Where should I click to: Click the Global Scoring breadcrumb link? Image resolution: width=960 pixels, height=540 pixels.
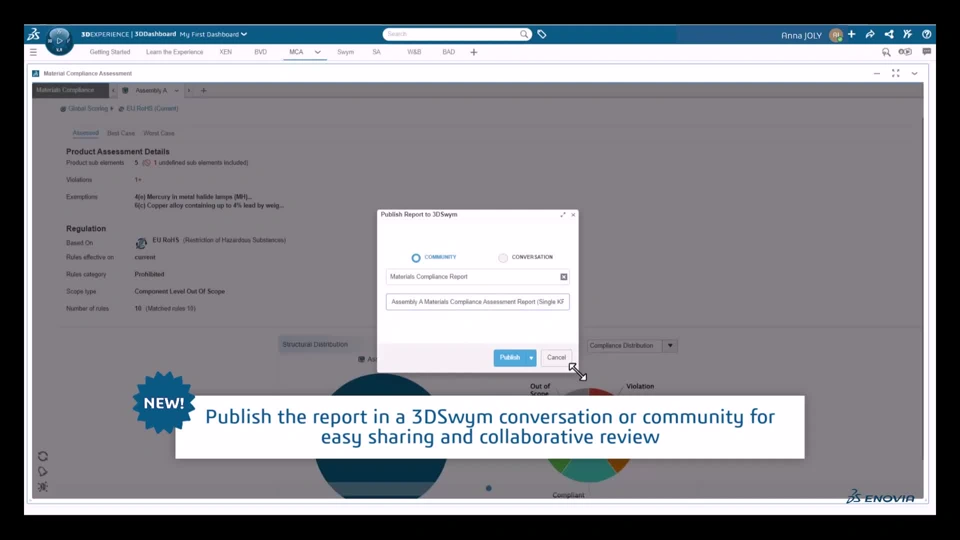pyautogui.click(x=88, y=108)
